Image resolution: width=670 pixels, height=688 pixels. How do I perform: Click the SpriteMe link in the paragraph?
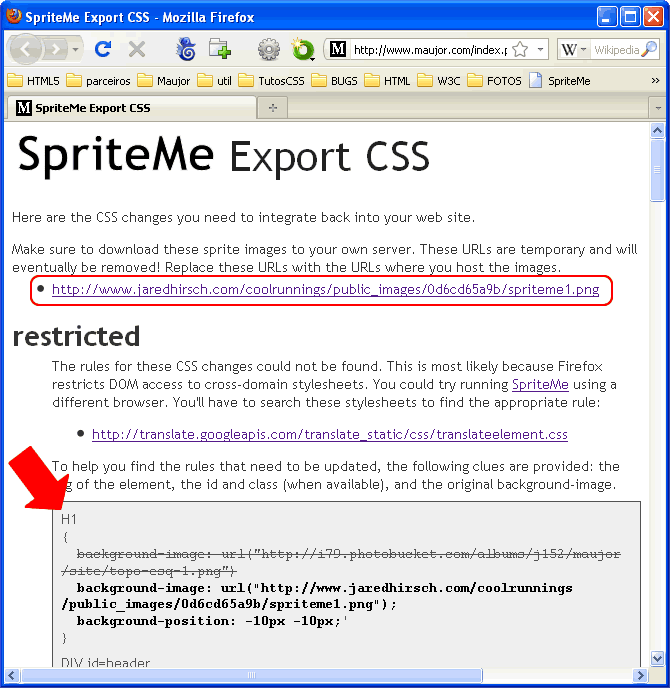[x=540, y=384]
